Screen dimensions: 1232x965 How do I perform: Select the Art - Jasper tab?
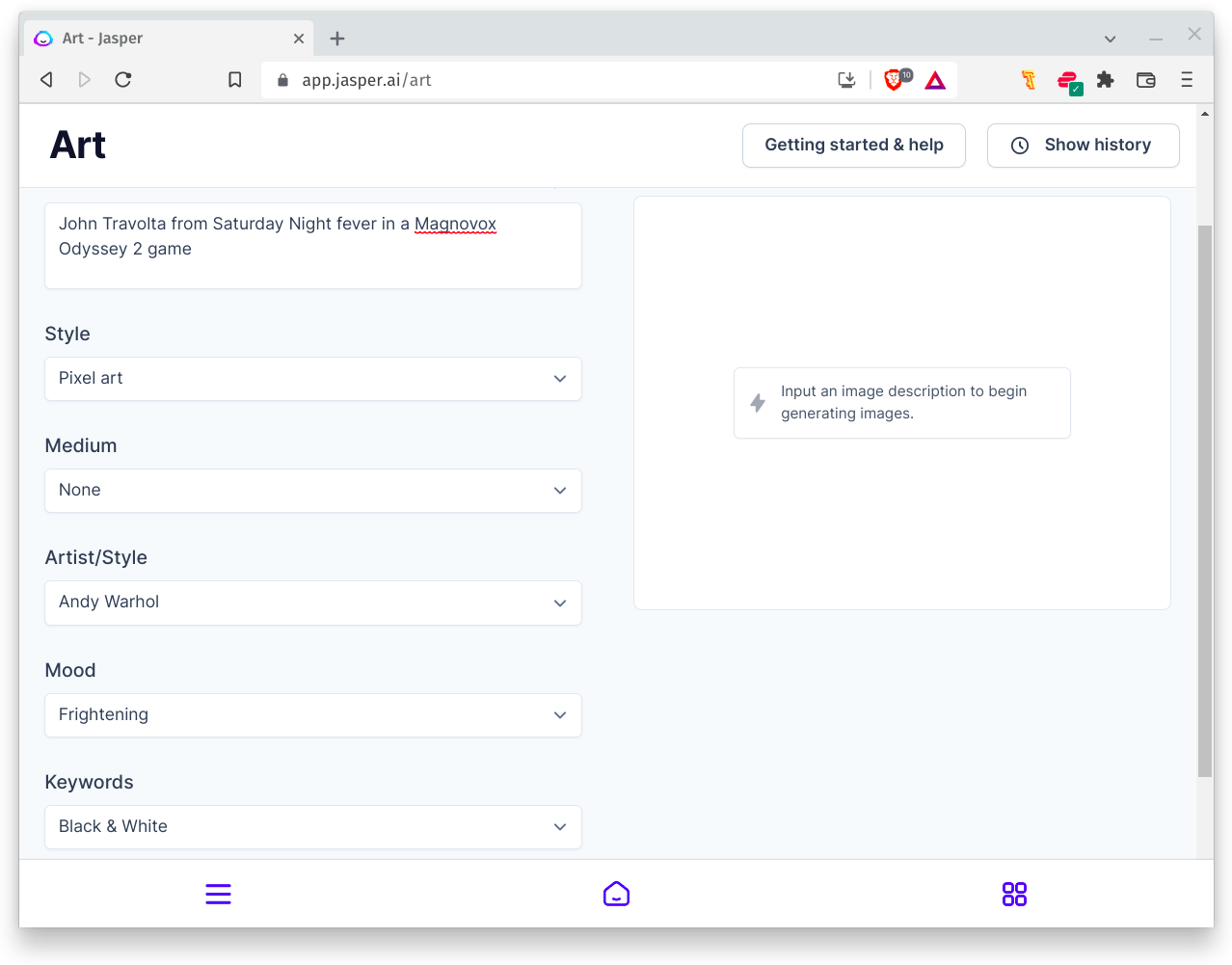pyautogui.click(x=170, y=39)
